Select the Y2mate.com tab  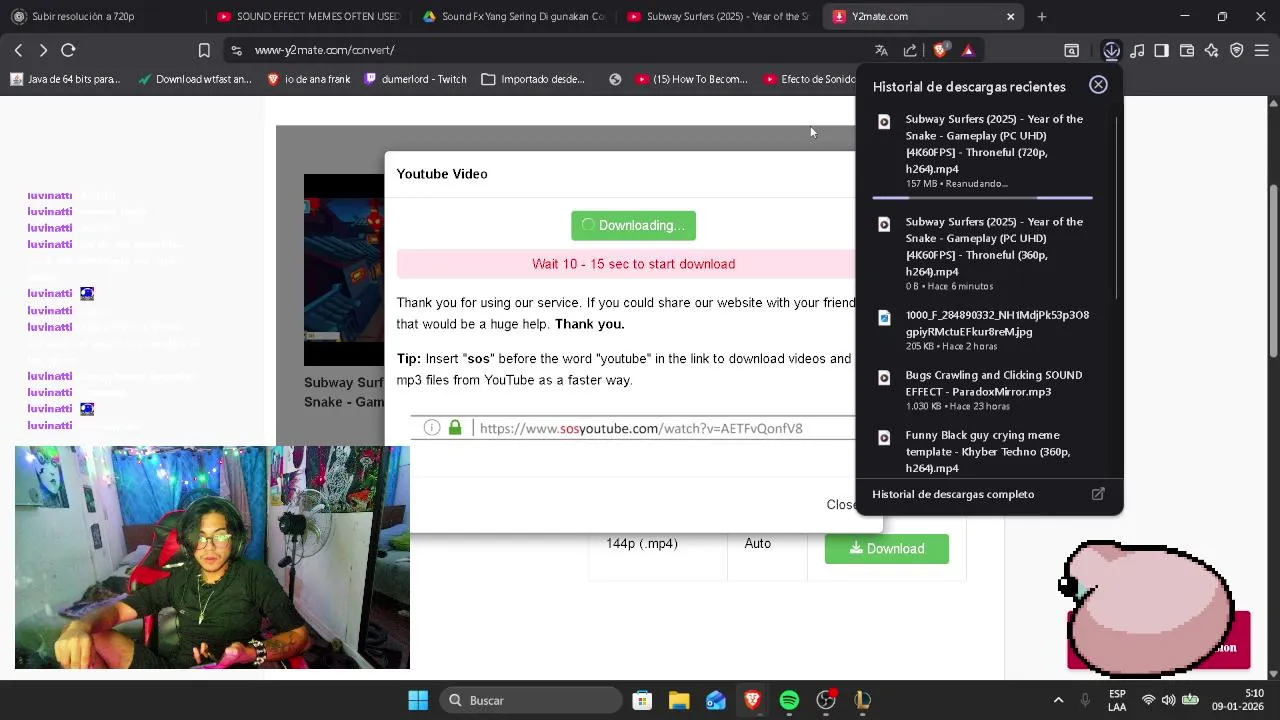point(922,16)
